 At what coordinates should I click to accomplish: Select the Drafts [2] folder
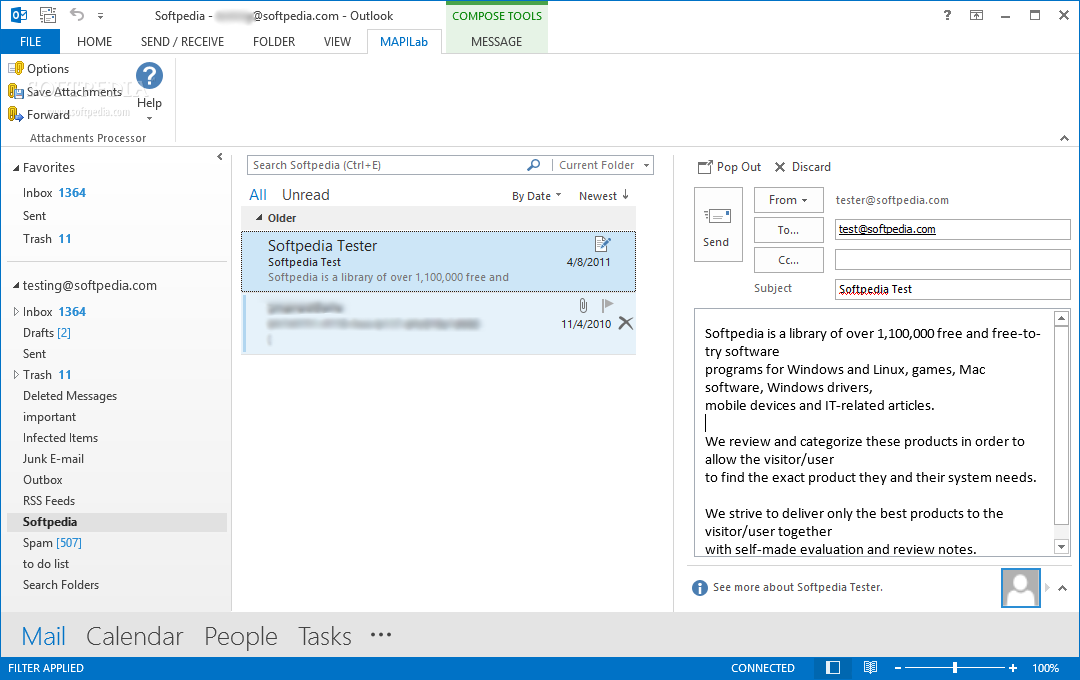47,333
